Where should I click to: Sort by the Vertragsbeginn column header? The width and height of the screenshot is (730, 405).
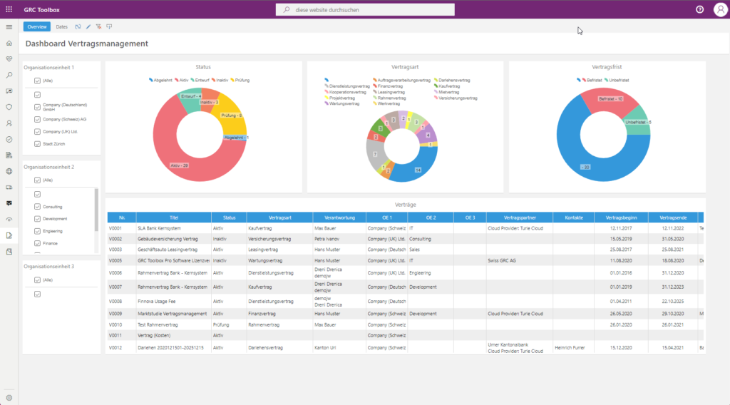pyautogui.click(x=621, y=217)
